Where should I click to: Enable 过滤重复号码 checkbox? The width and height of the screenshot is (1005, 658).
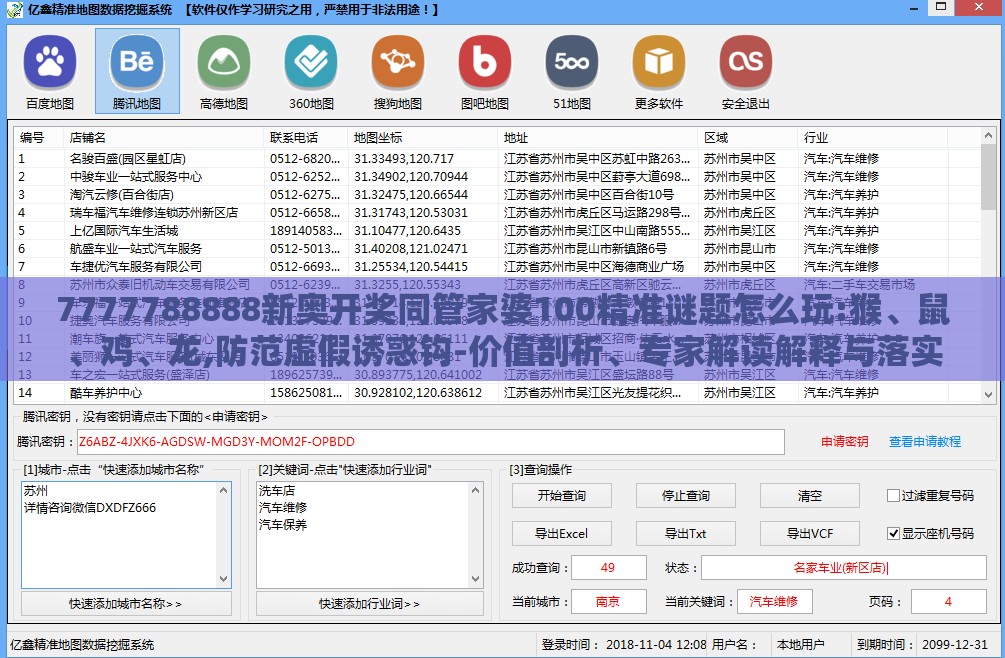coord(893,495)
